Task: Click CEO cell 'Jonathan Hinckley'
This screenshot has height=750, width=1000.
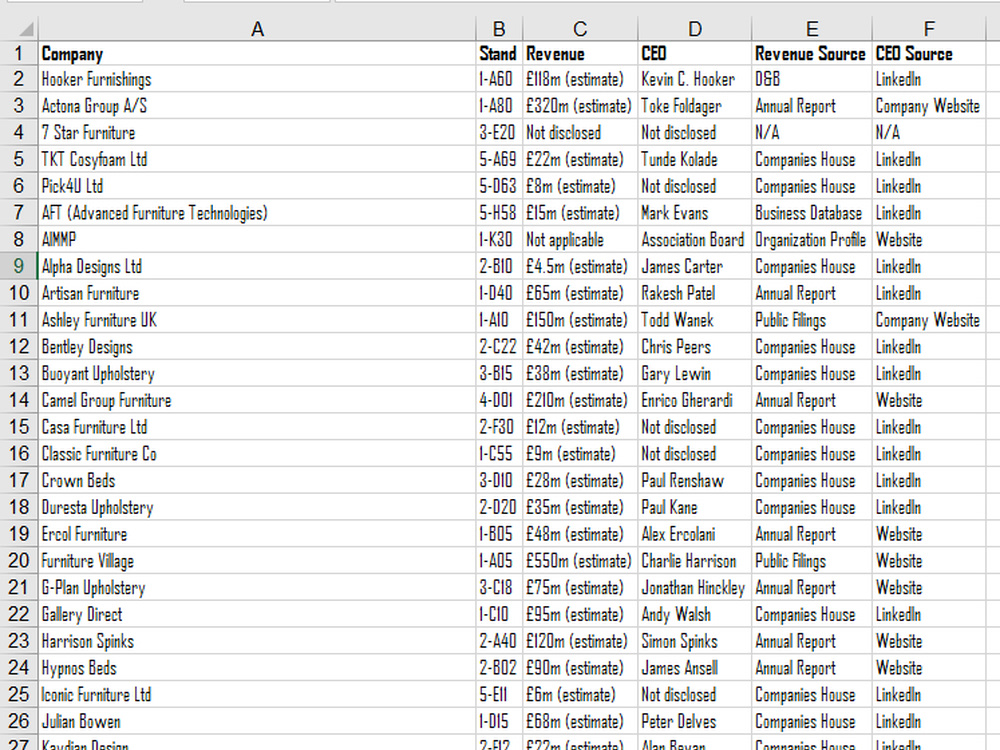Action: (x=695, y=588)
